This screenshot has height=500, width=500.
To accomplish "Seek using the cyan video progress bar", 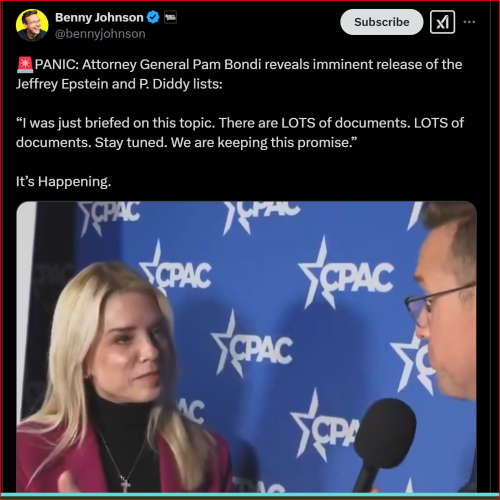I will pyautogui.click(x=250, y=495).
